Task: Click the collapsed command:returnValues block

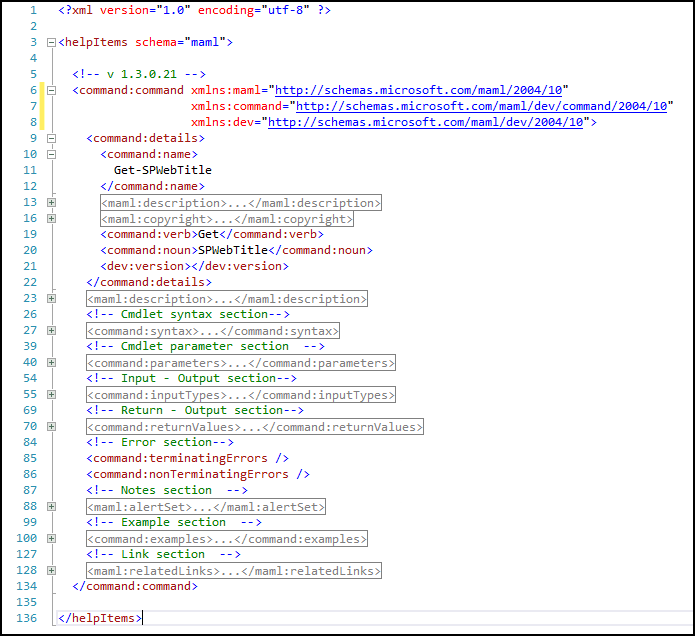Action: 255,427
